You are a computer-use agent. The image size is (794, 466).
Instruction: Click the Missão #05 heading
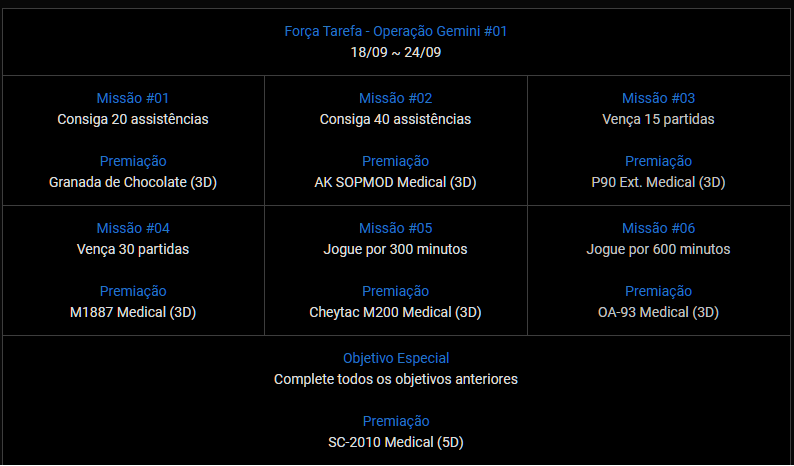[x=395, y=228]
